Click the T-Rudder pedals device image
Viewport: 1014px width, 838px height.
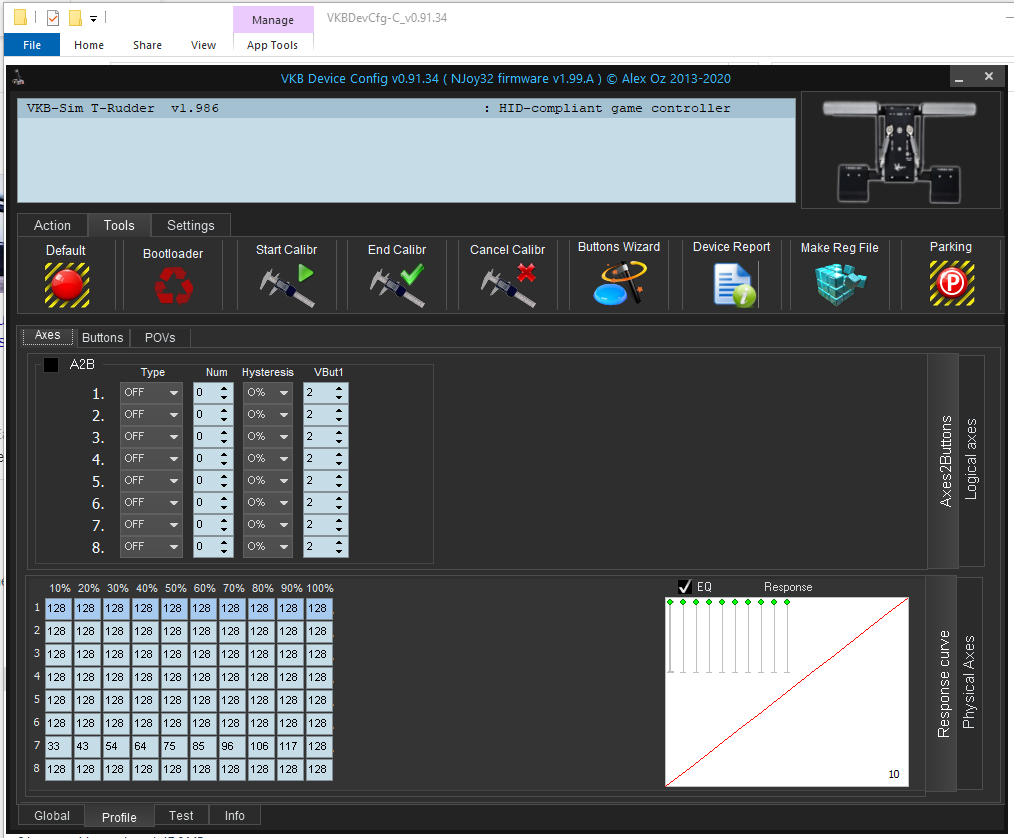(x=900, y=150)
